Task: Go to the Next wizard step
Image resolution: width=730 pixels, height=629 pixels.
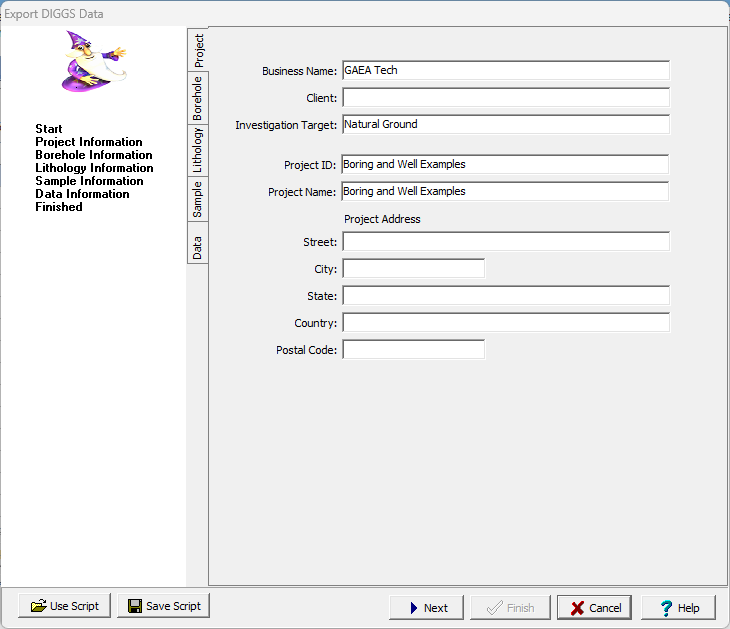Action: (x=426, y=607)
